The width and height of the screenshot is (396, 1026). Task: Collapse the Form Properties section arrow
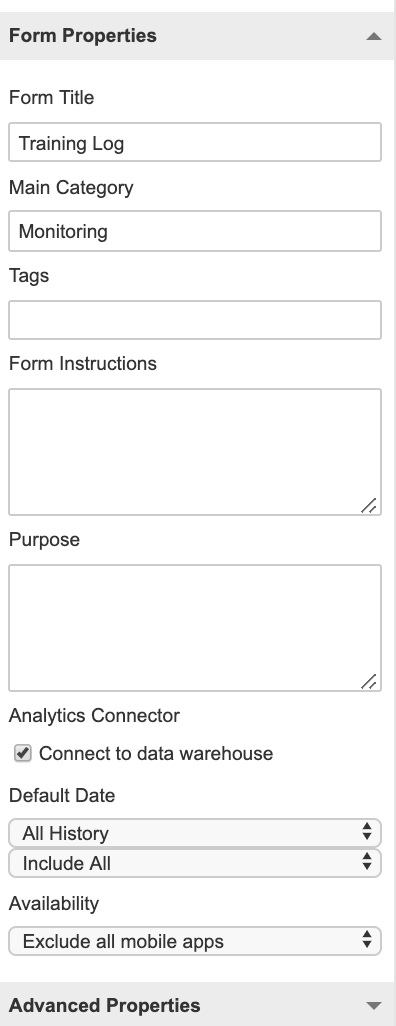tap(374, 36)
